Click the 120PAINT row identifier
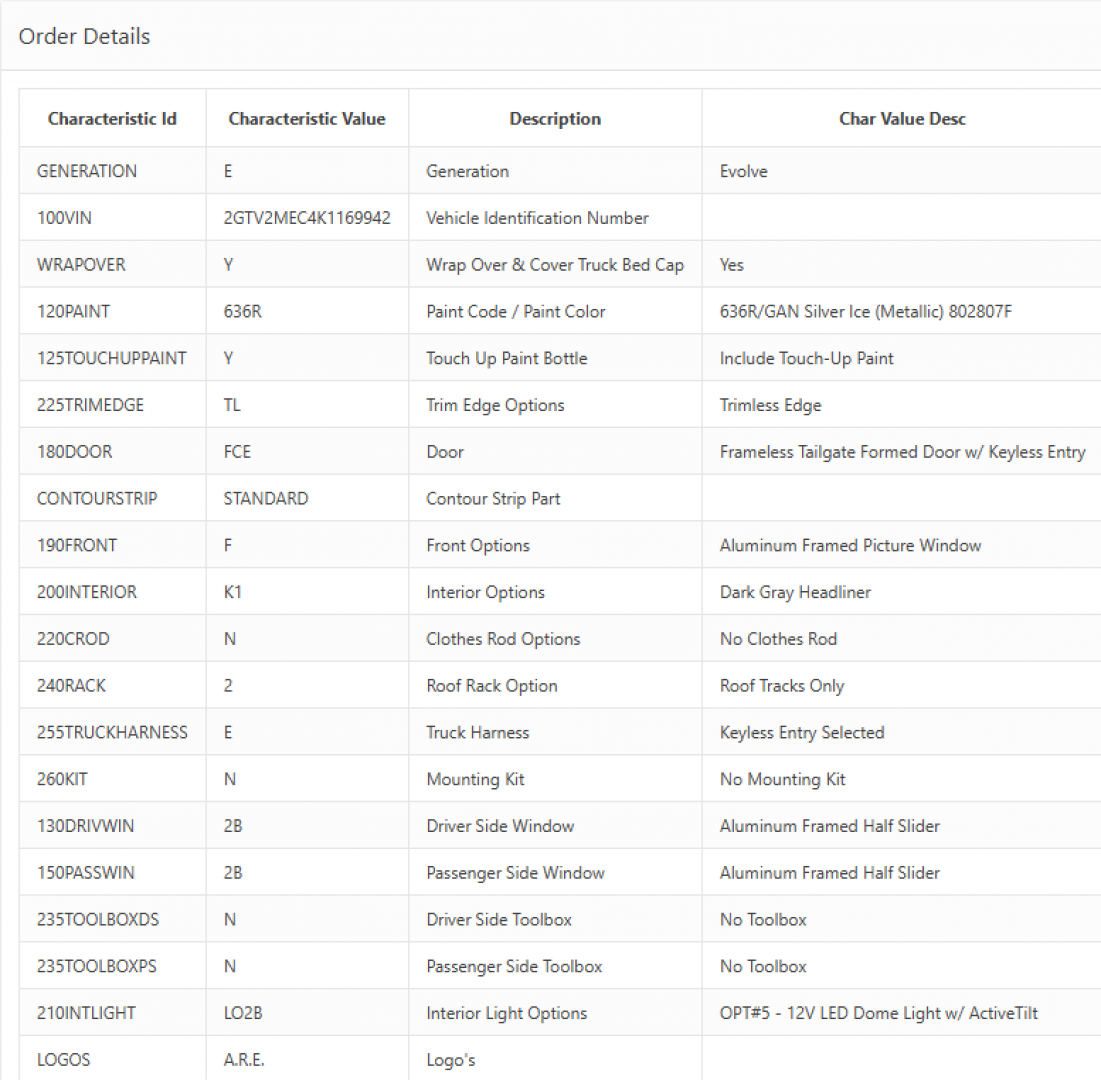 [x=73, y=312]
